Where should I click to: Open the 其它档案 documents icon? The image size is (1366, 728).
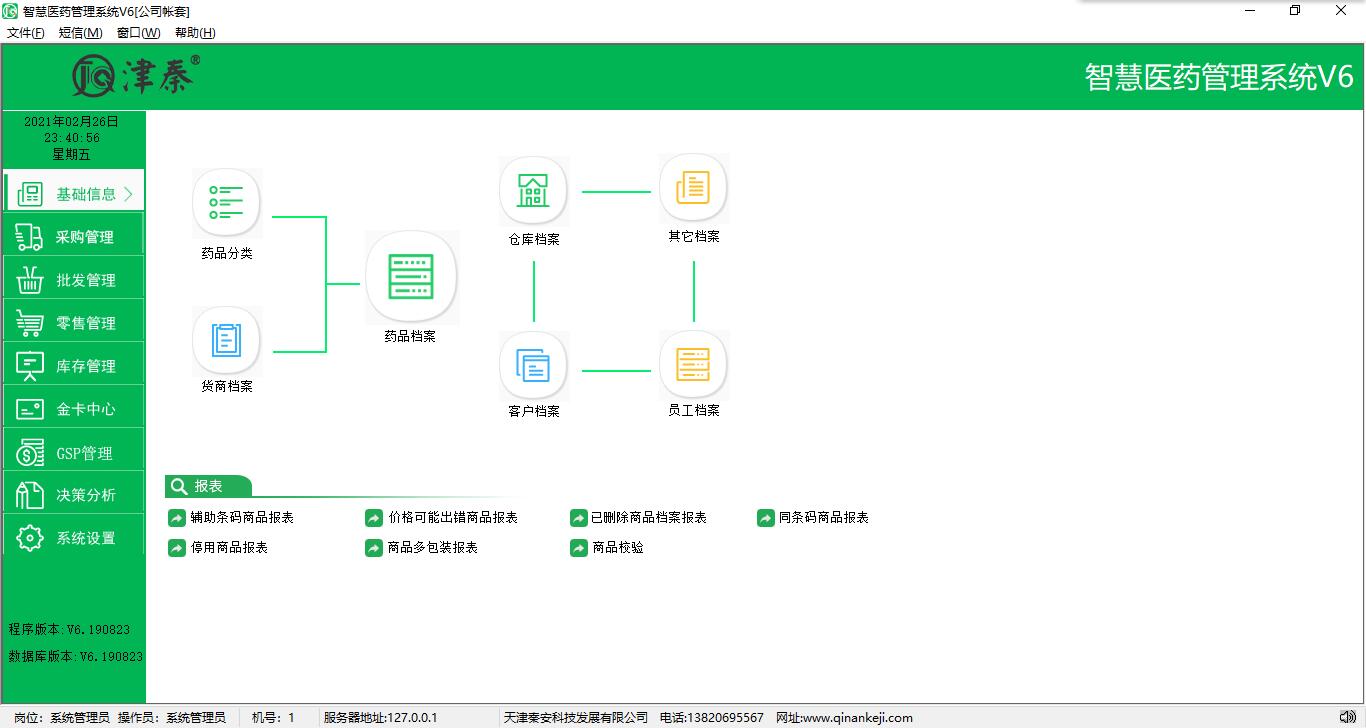point(693,188)
